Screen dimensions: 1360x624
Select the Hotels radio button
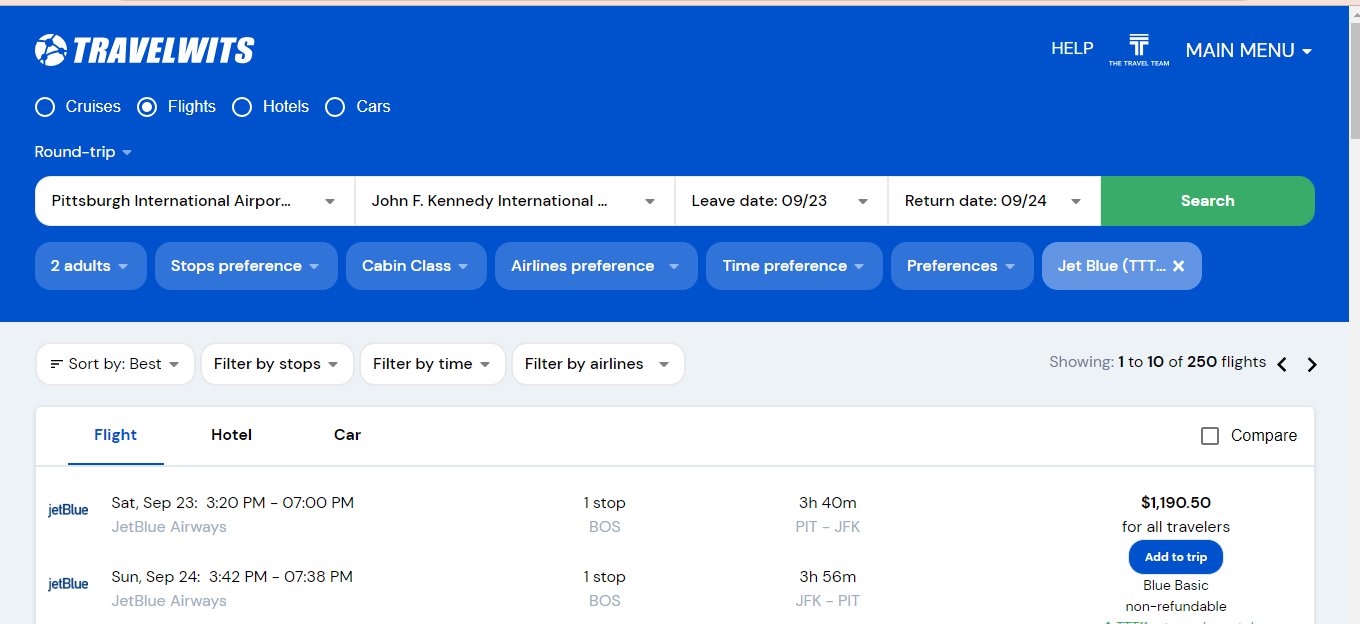coord(242,107)
